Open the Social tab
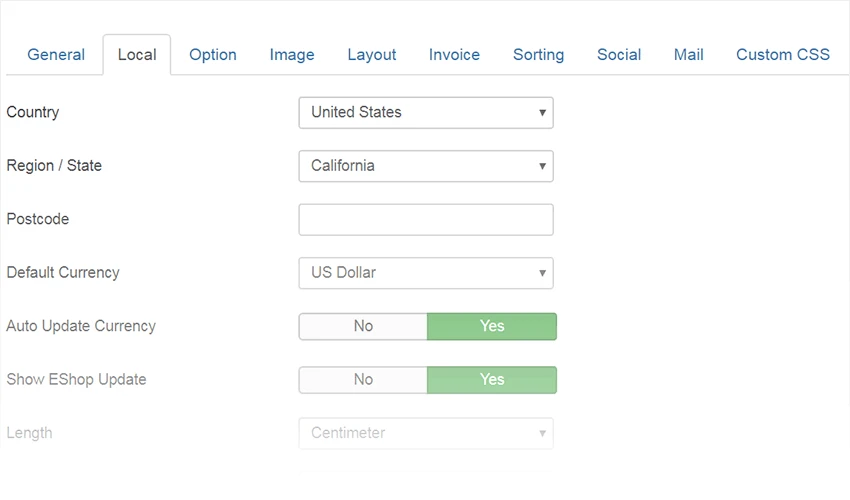Screen dimensions: 850x500 (x=619, y=55)
